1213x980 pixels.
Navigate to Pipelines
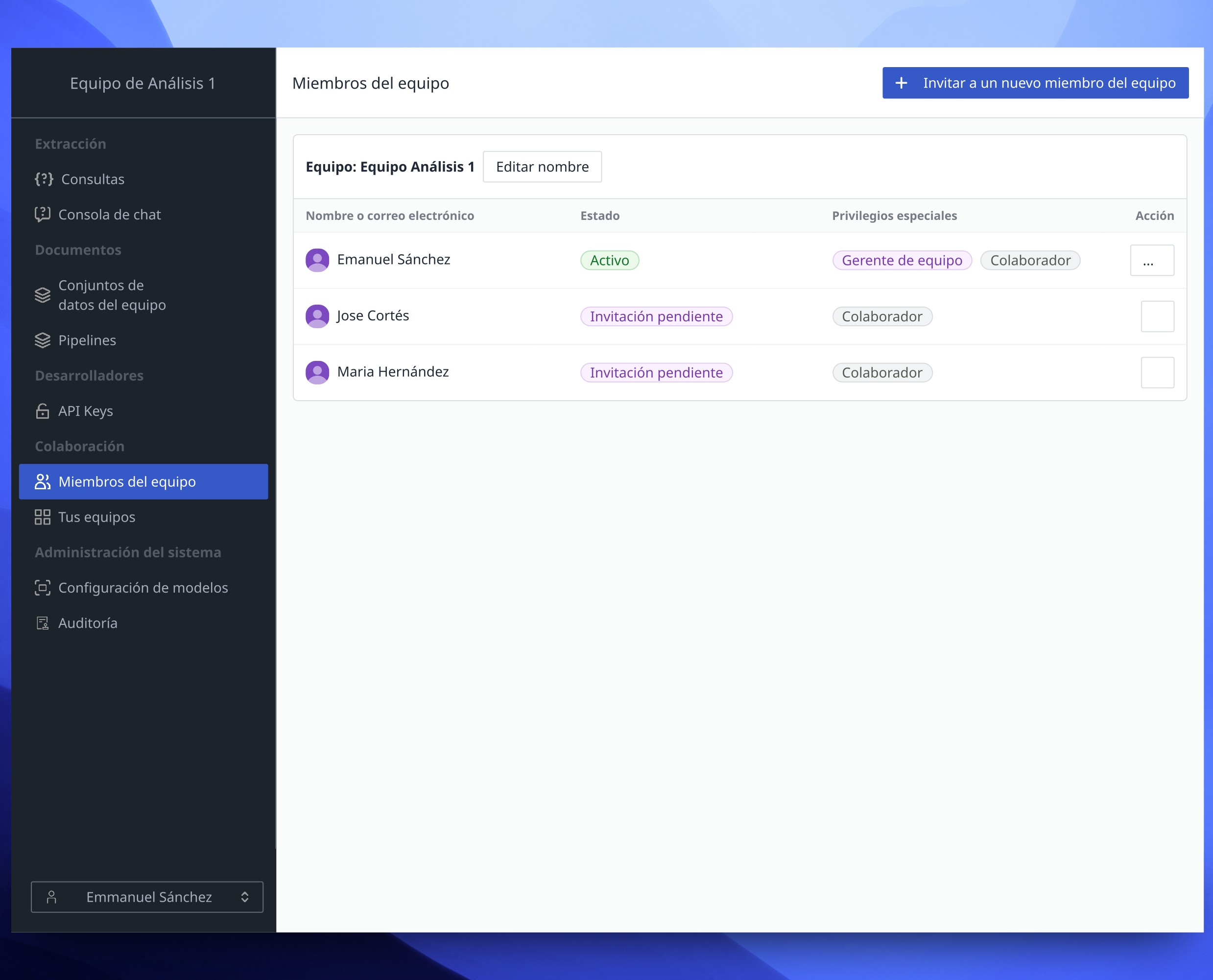click(143, 340)
